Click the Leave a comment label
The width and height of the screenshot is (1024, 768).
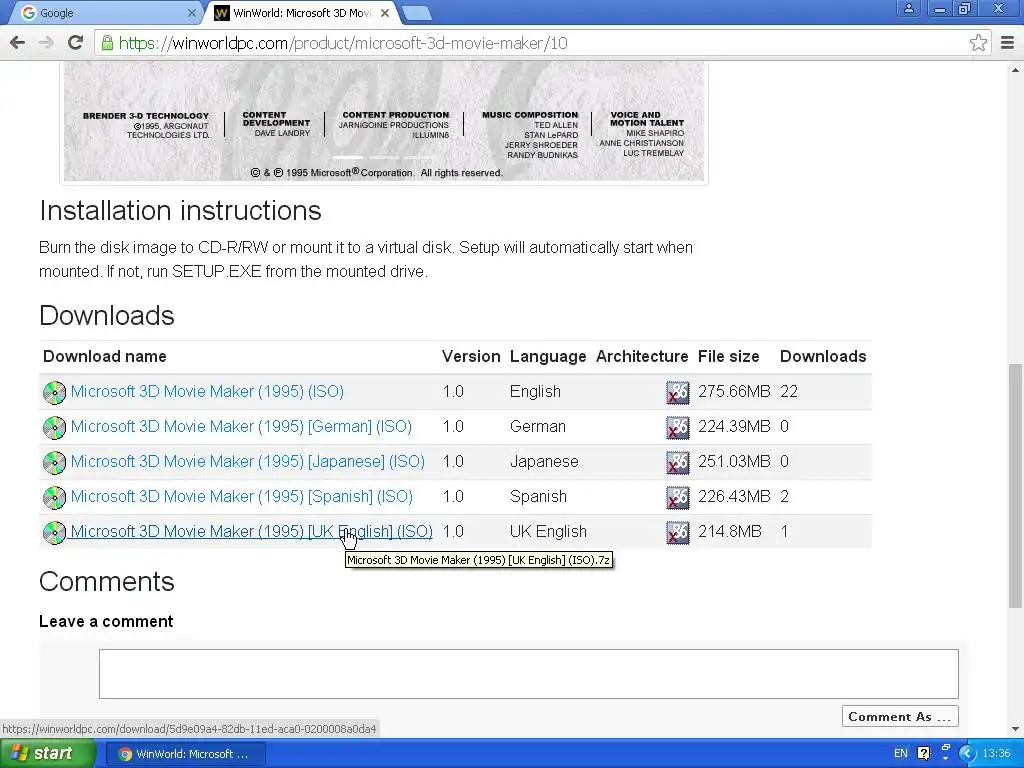pos(106,621)
